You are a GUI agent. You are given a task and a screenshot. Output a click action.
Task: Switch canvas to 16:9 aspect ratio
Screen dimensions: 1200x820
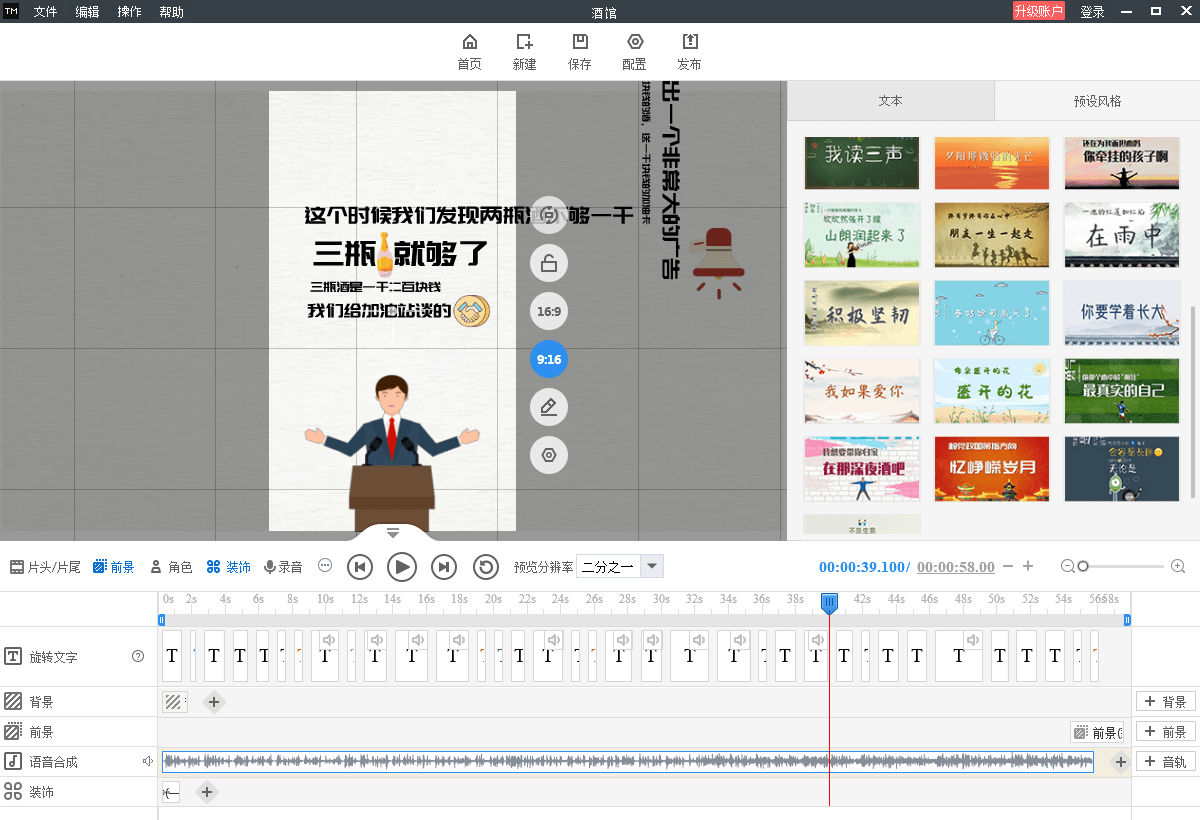click(x=548, y=311)
